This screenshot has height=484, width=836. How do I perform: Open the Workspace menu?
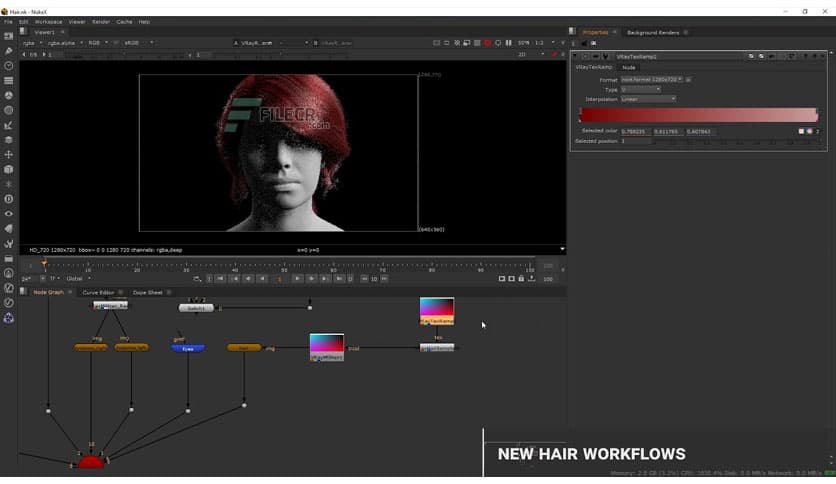tap(48, 22)
